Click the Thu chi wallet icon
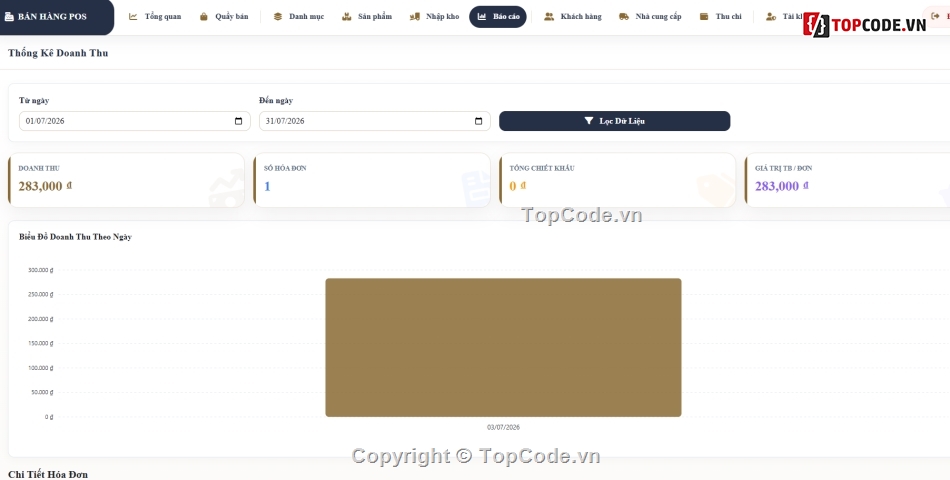The width and height of the screenshot is (950, 480). coord(704,16)
